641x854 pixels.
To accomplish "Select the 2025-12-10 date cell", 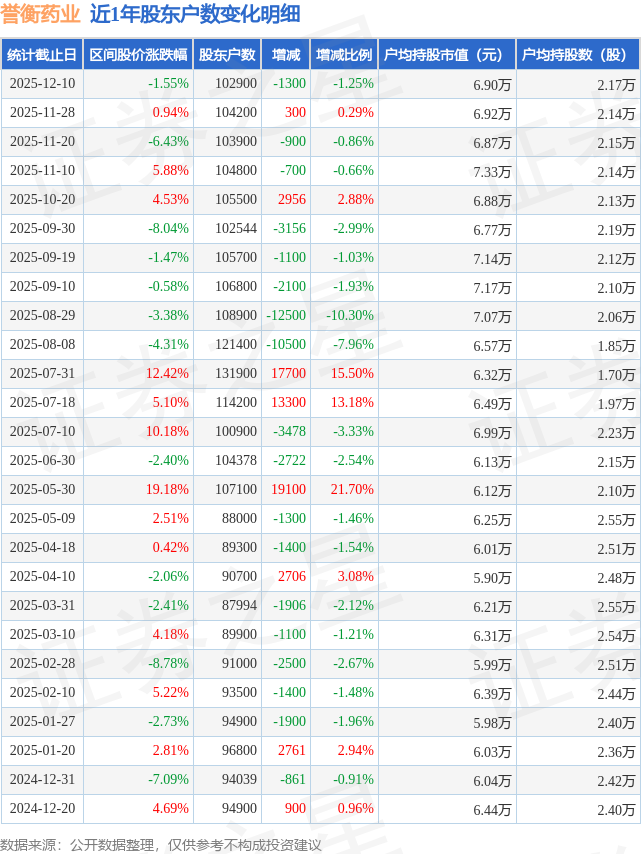I will pyautogui.click(x=41, y=84).
